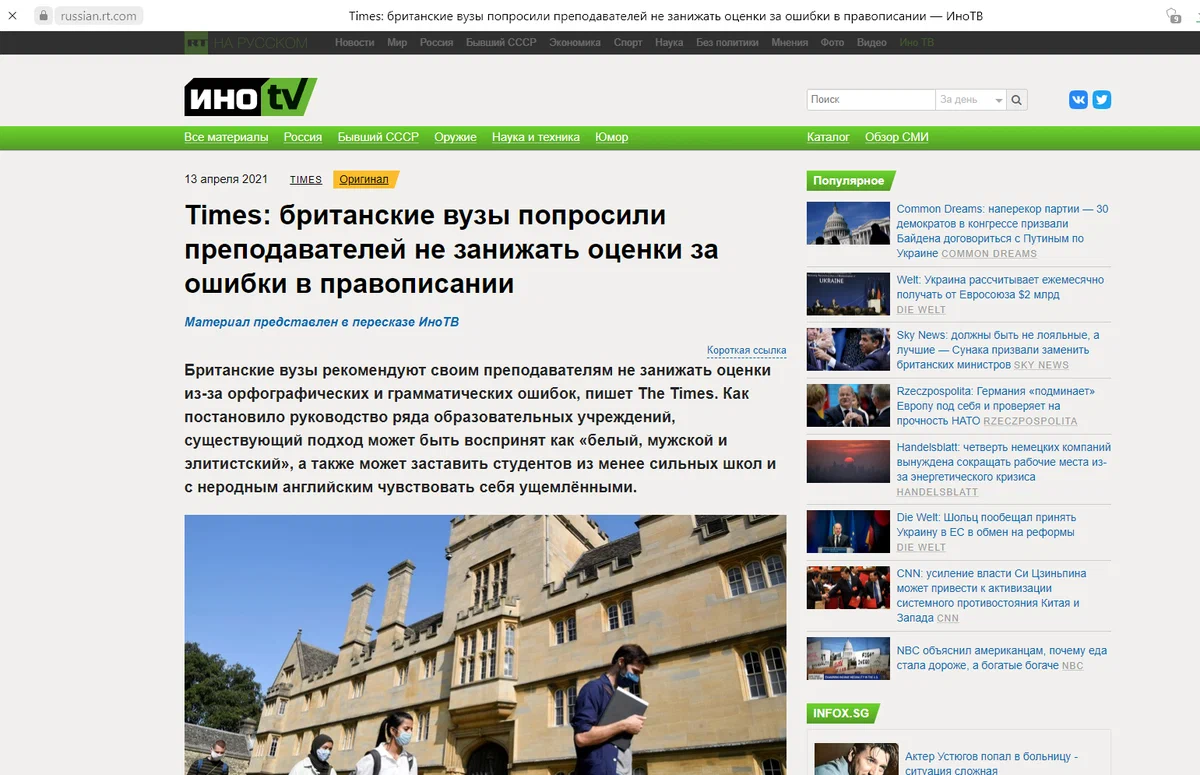The image size is (1200, 775).
Task: Click the lock icon beside russian.rt.com
Action: [43, 16]
